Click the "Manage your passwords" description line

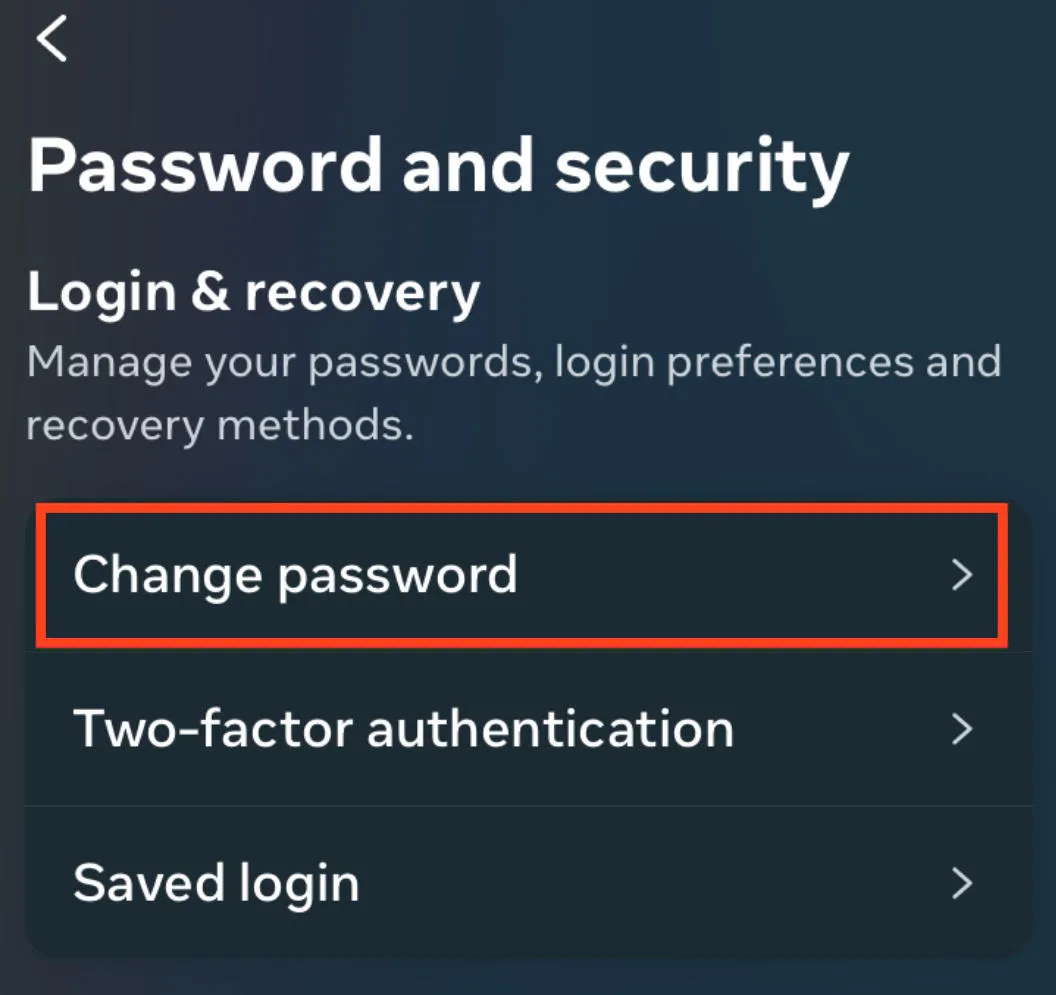tap(514, 361)
